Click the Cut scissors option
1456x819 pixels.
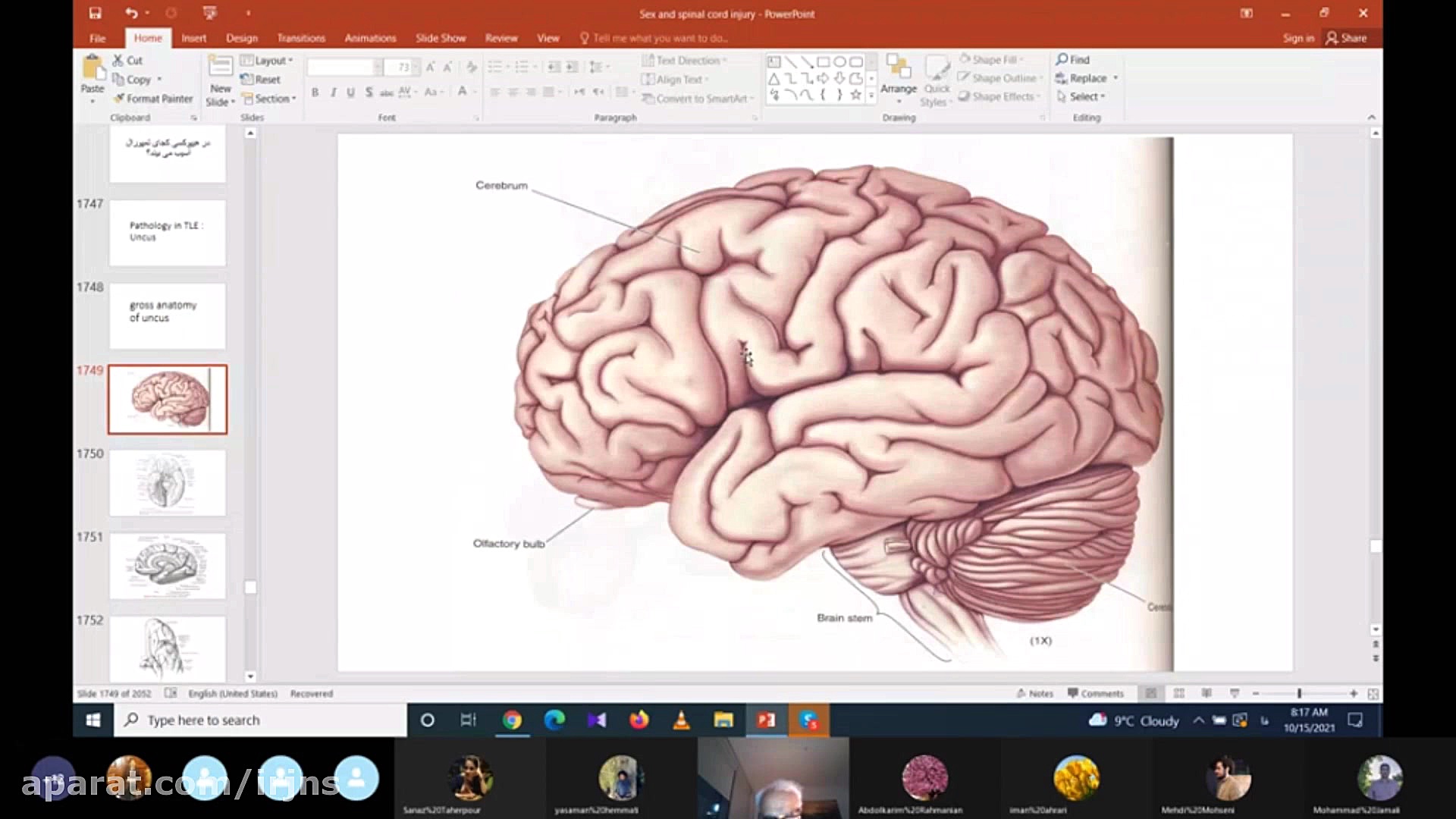pos(127,60)
